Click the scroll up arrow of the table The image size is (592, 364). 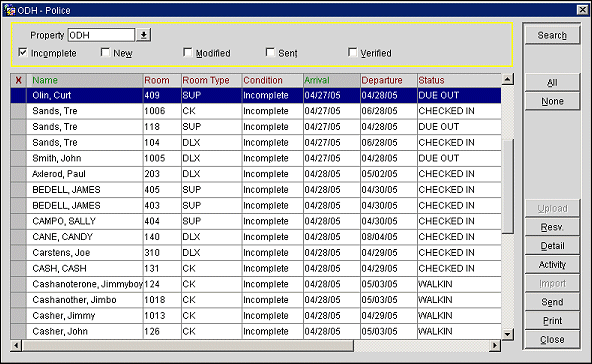pyautogui.click(x=507, y=79)
